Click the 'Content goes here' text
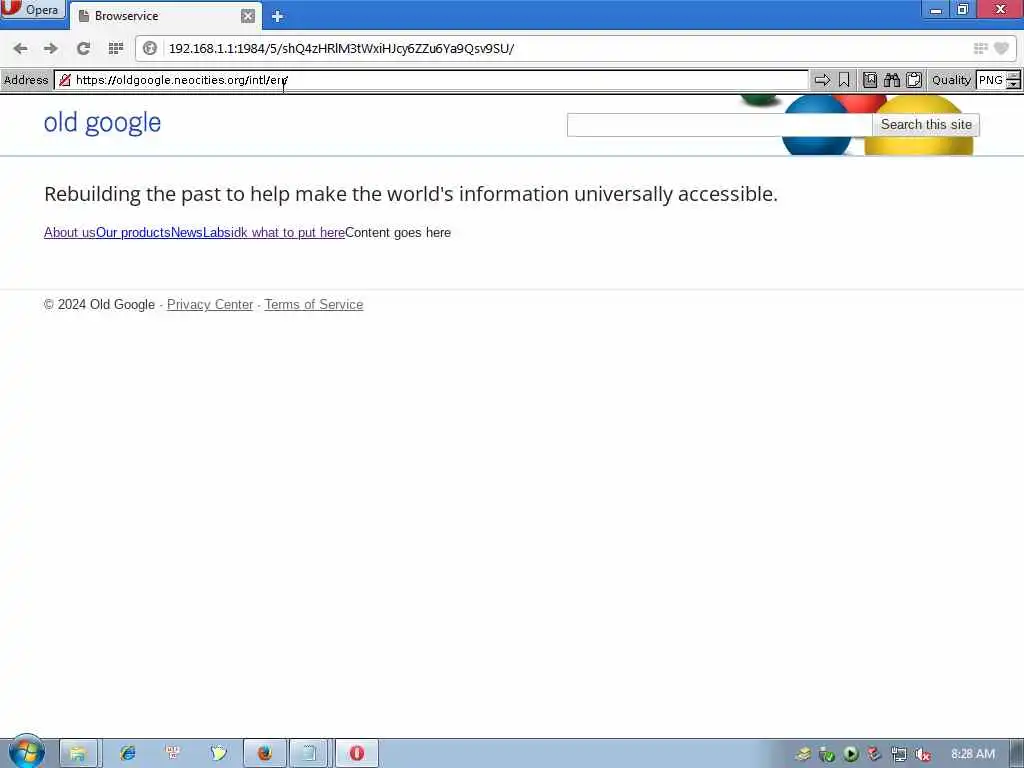 tap(398, 232)
